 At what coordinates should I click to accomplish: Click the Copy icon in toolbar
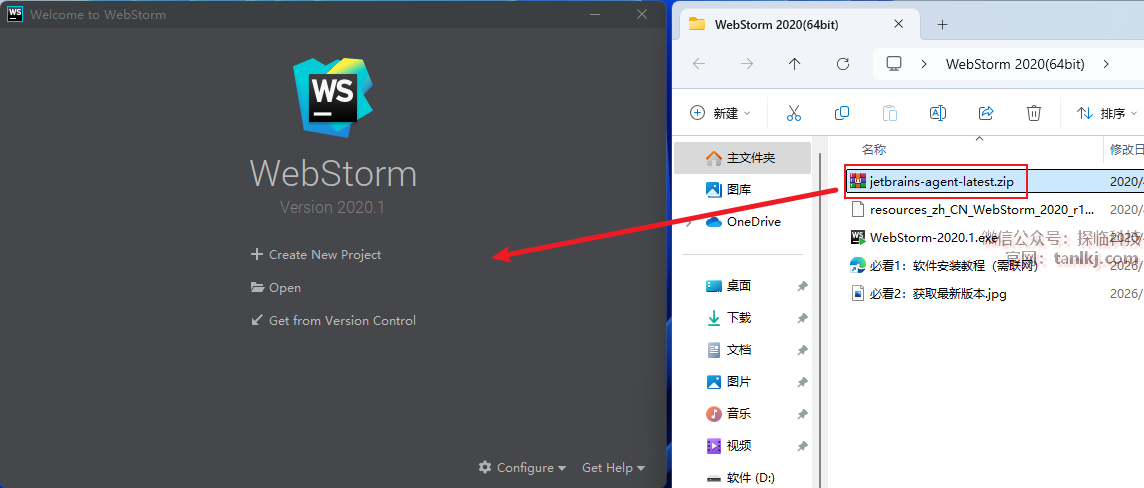pos(842,113)
